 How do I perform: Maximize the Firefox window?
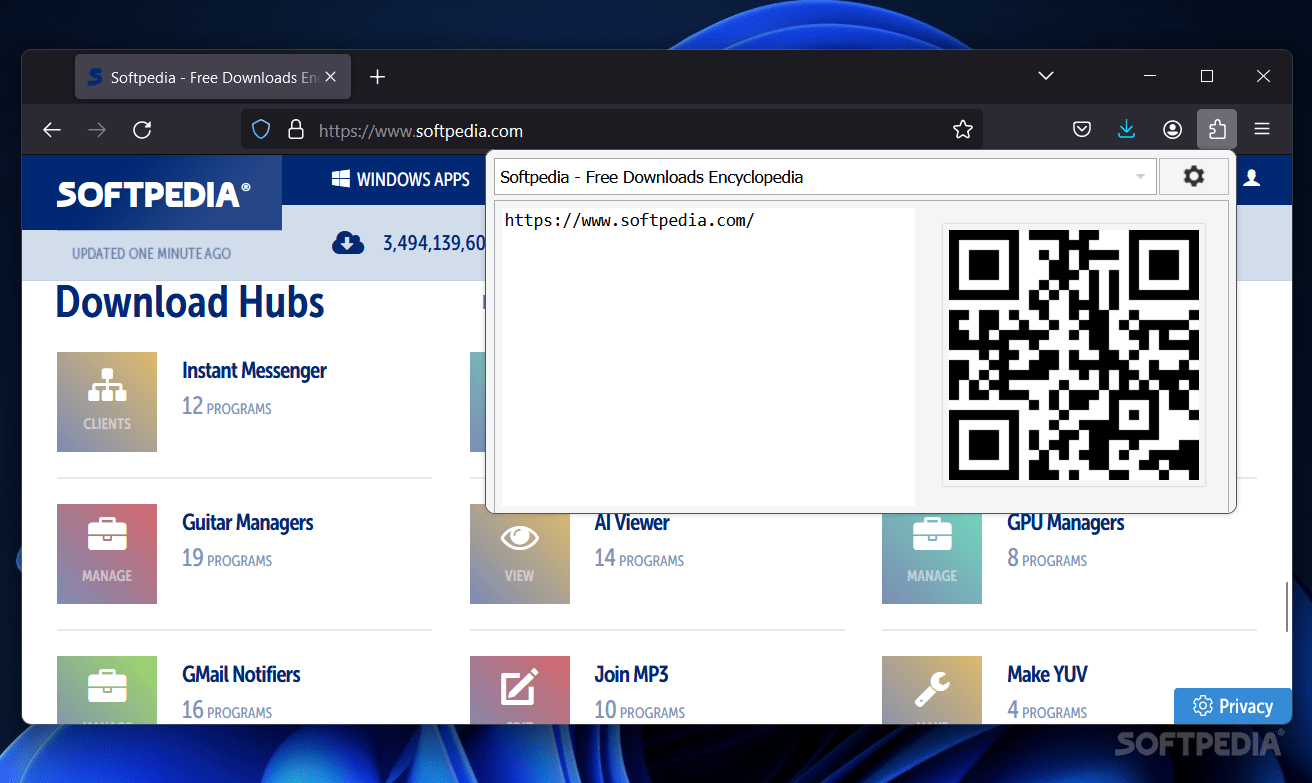[x=1207, y=76]
